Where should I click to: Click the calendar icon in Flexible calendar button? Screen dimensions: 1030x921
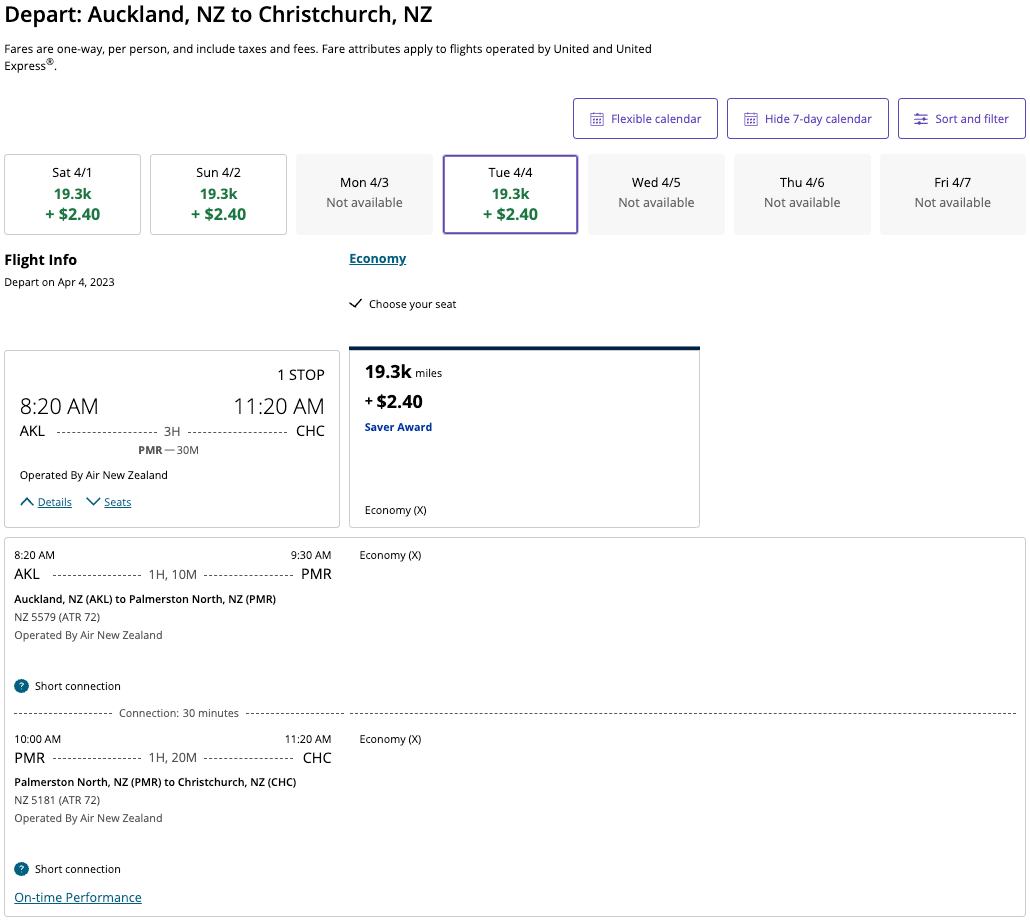coord(597,119)
